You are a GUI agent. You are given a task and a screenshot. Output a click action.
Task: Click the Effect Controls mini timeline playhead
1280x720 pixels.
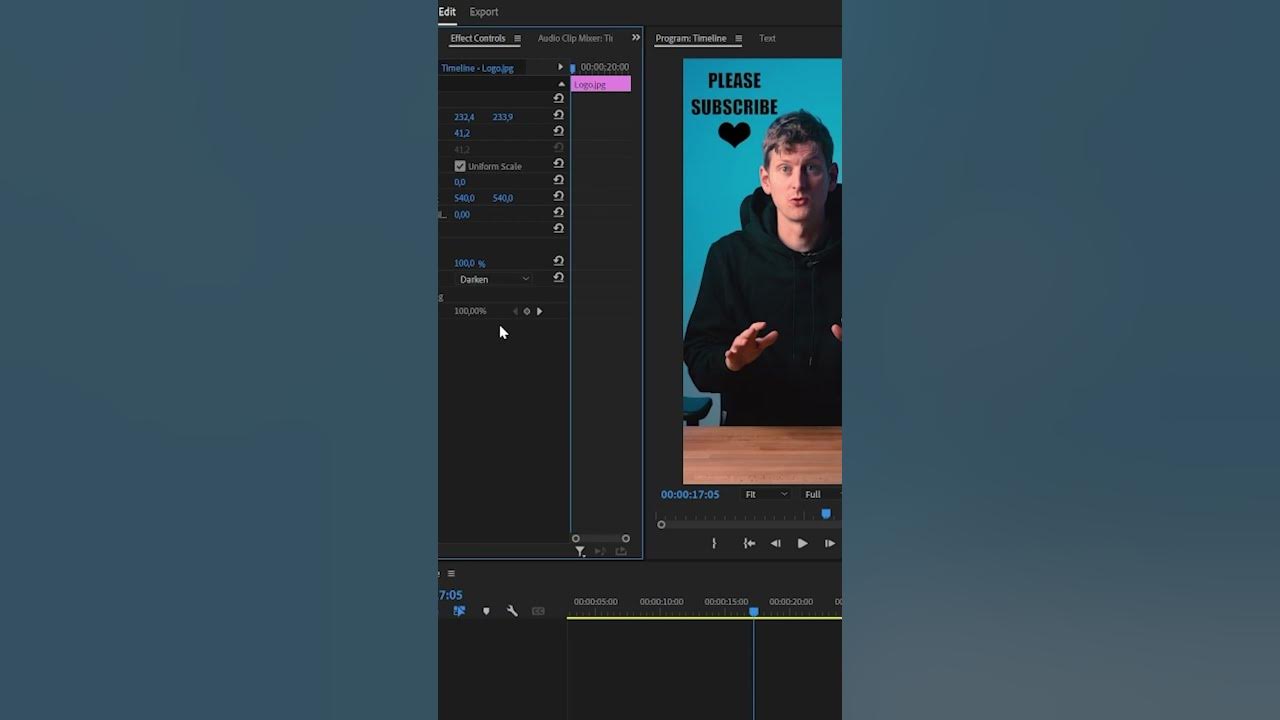[573, 68]
